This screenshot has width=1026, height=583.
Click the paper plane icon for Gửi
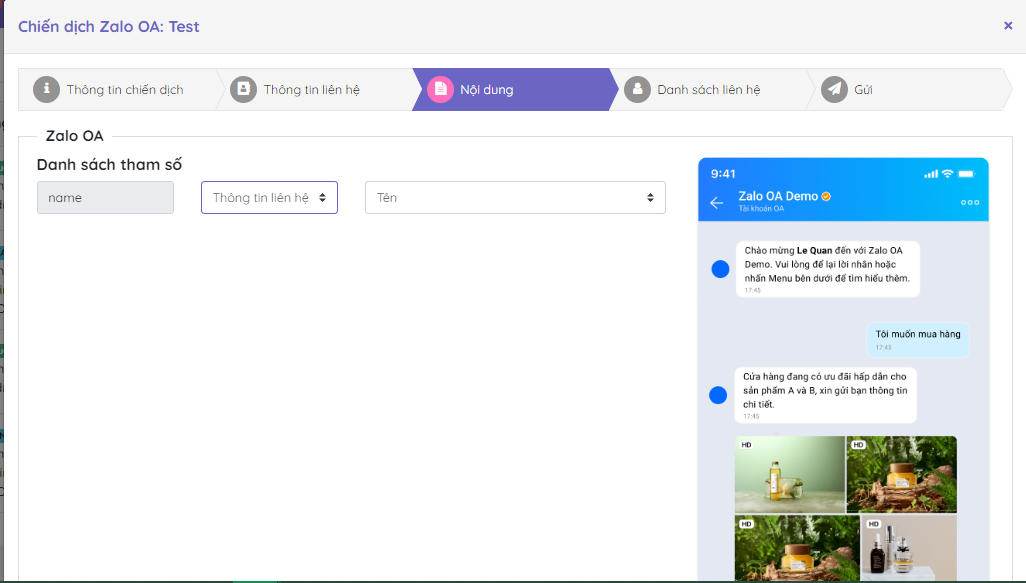click(834, 89)
